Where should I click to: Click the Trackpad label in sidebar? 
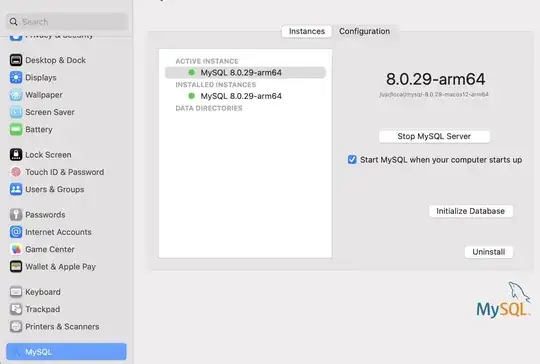(42, 309)
